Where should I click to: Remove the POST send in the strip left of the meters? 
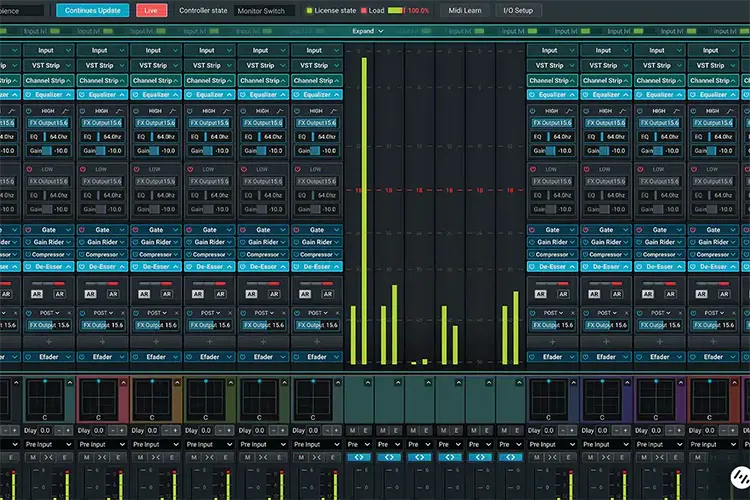point(337,313)
